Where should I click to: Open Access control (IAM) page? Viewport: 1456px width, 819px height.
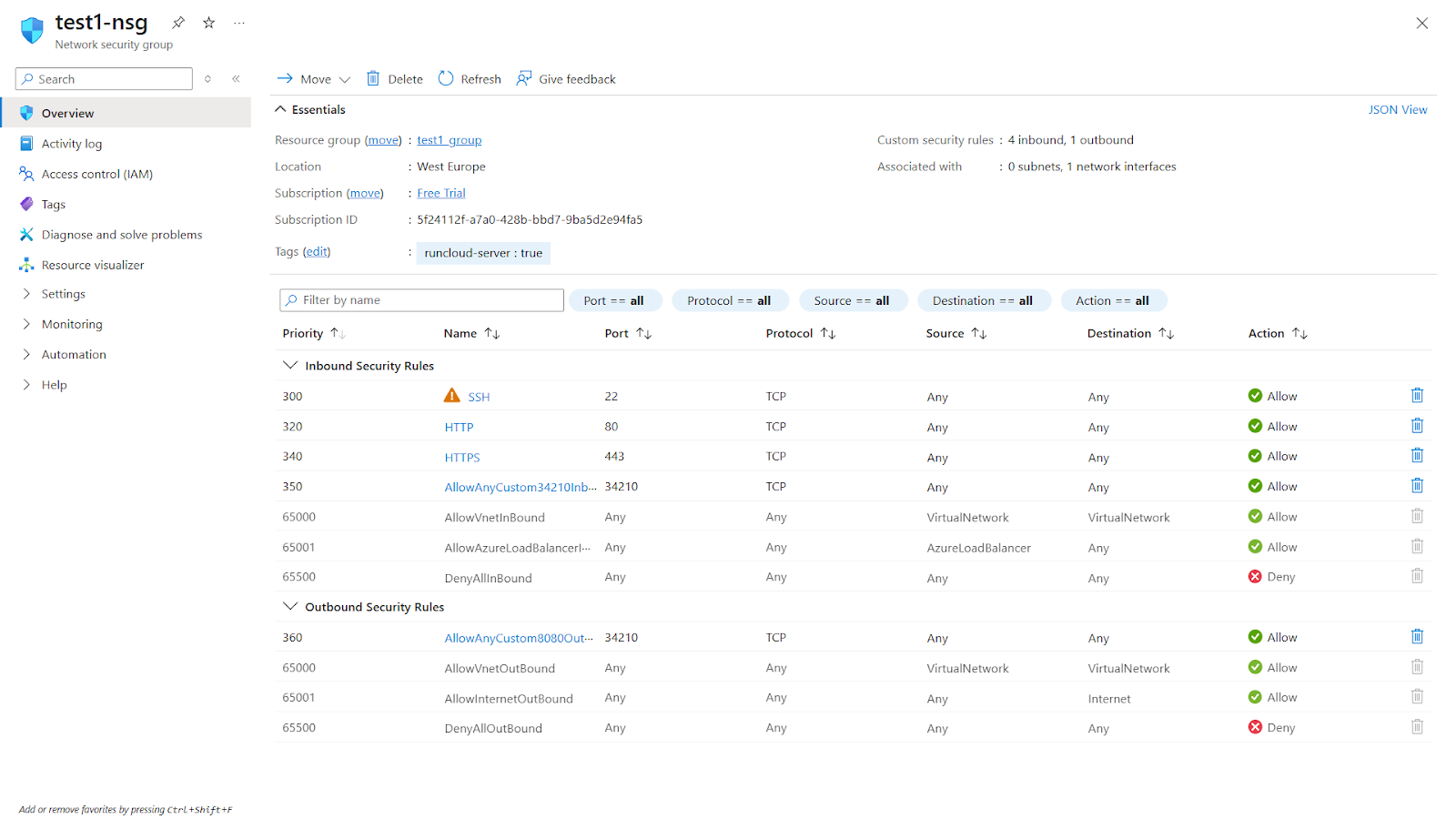click(x=96, y=174)
